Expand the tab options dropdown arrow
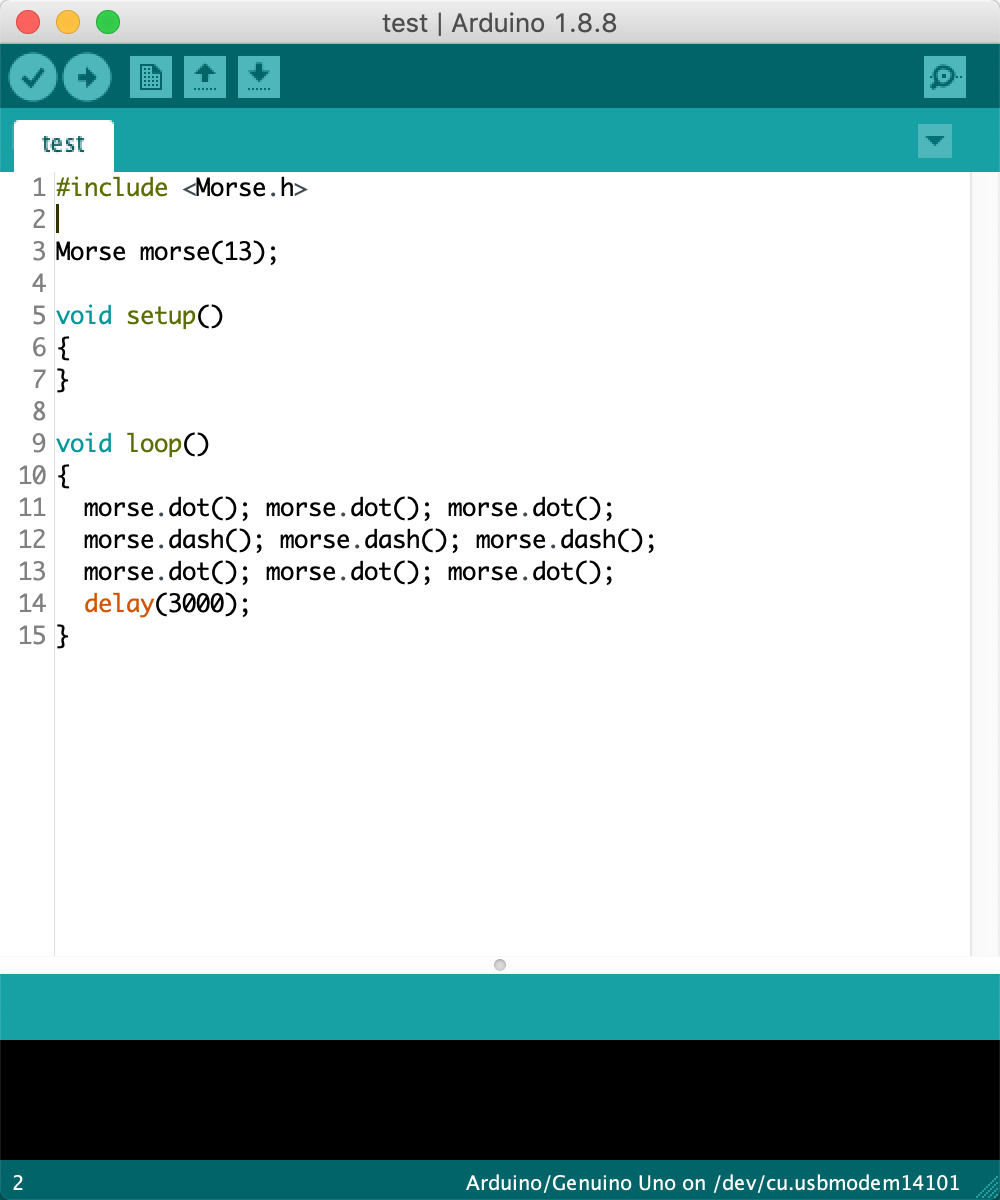The width and height of the screenshot is (1000, 1200). (934, 141)
